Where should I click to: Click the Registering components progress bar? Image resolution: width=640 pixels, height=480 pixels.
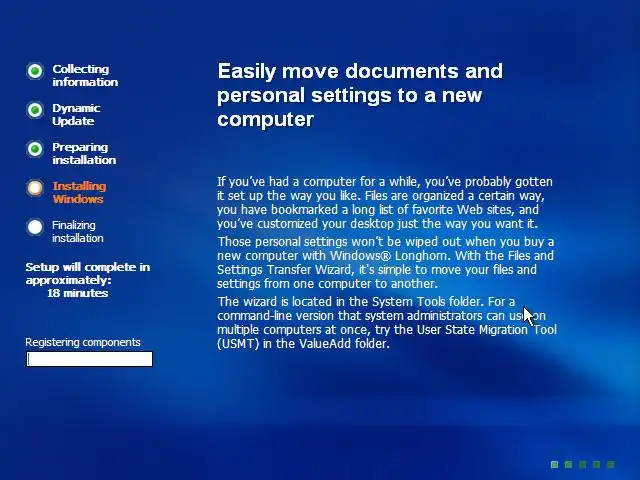pos(89,359)
